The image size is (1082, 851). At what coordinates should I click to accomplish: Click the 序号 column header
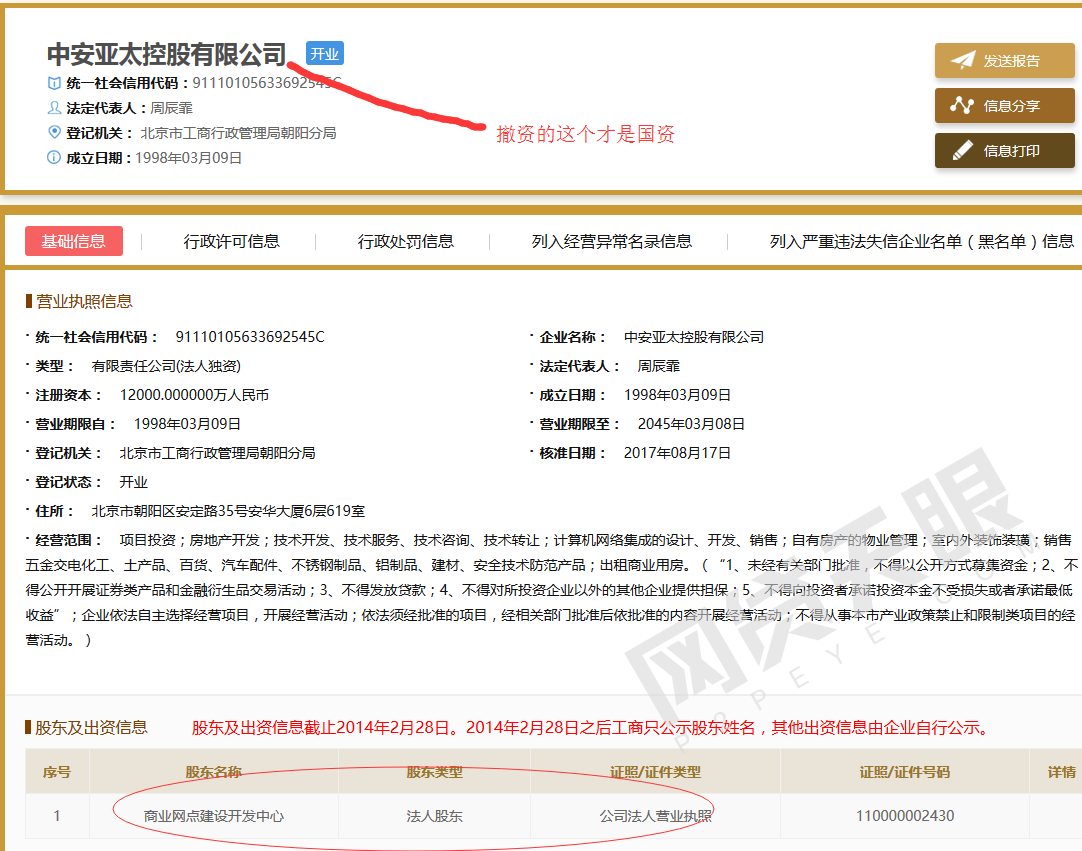pos(57,772)
